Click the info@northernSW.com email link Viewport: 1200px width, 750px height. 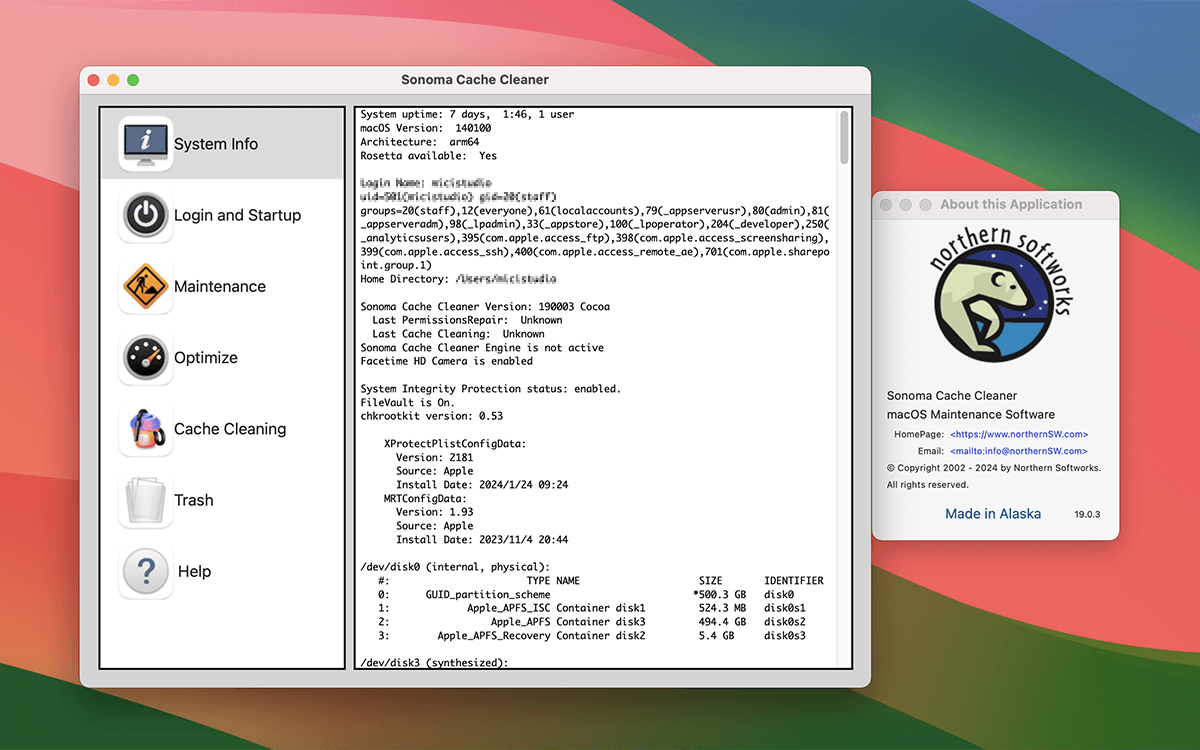tap(1019, 451)
